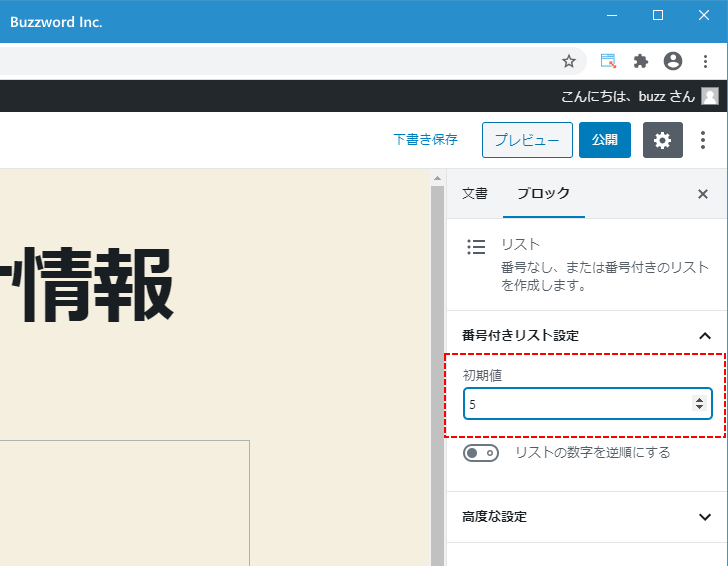Click the 下書き保存 link

[x=425, y=140]
